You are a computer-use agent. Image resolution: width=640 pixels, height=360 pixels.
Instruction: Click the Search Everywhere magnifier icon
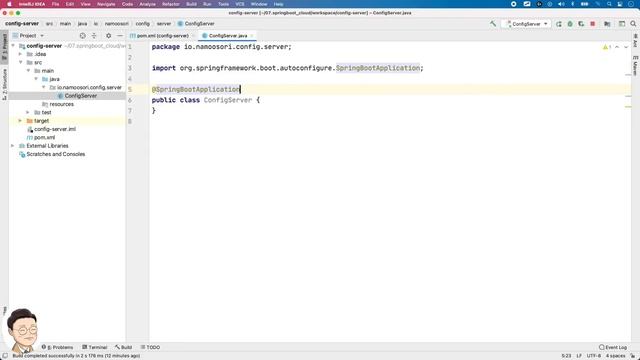click(633, 24)
